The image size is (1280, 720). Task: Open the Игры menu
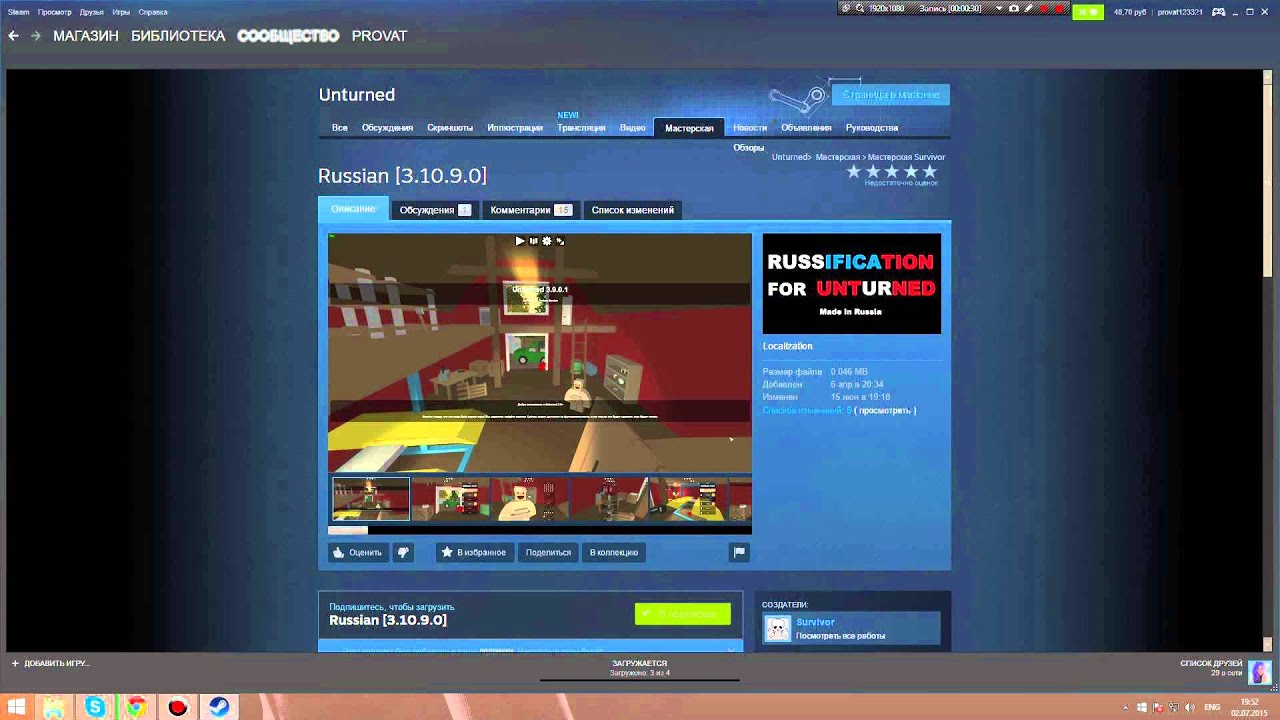pyautogui.click(x=121, y=12)
